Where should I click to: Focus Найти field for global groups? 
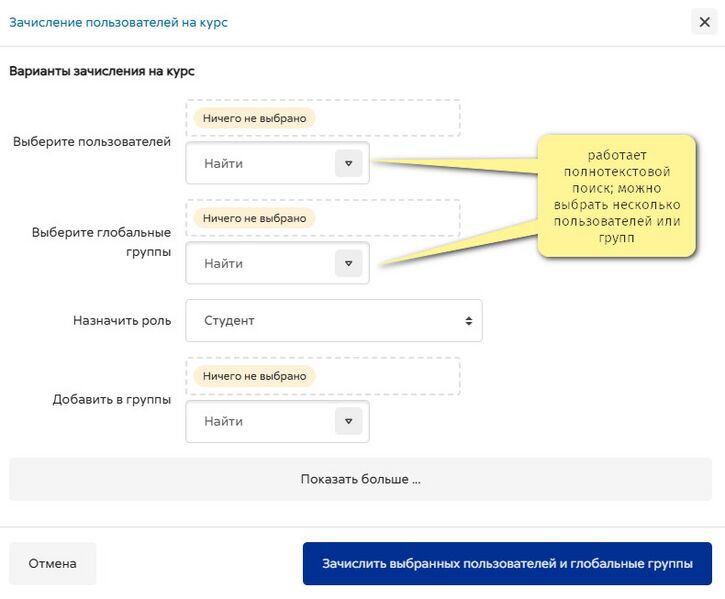[261, 263]
